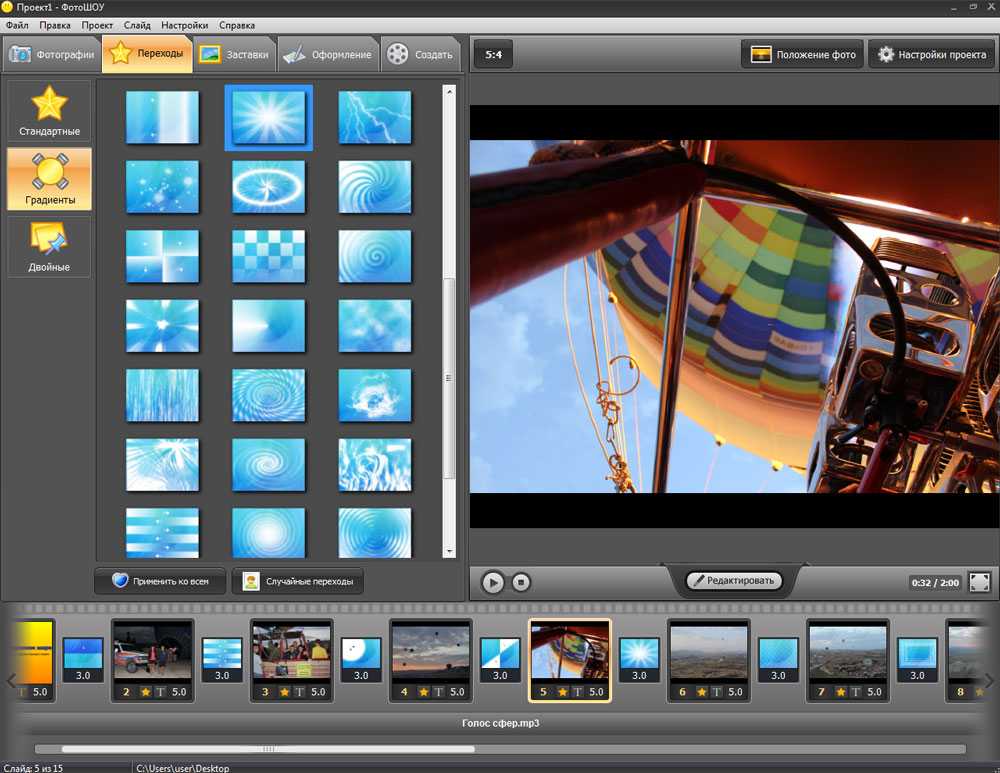Click the timeline horizontal scrollbar handle
Screen dimensions: 1000x773
pyautogui.click(x=268, y=749)
